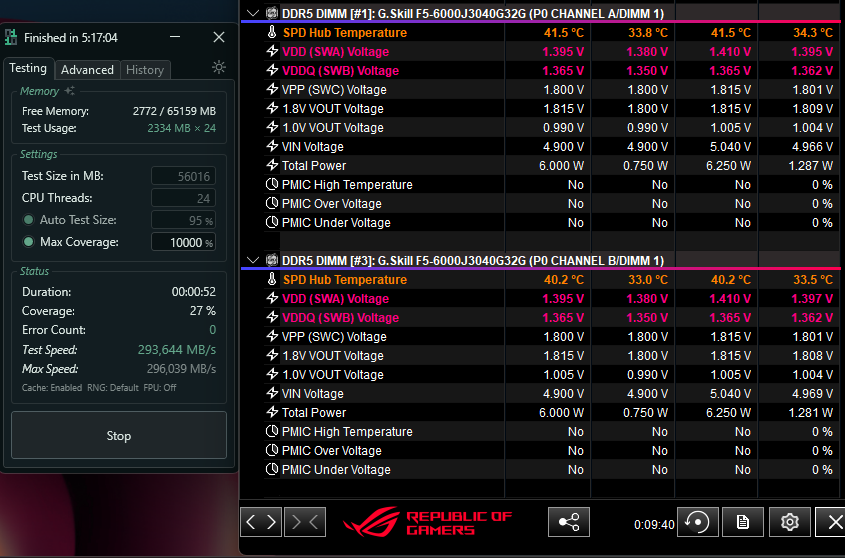Click the lightning icon of DIMM #3 VPP (SWC) Voltage

(272, 336)
